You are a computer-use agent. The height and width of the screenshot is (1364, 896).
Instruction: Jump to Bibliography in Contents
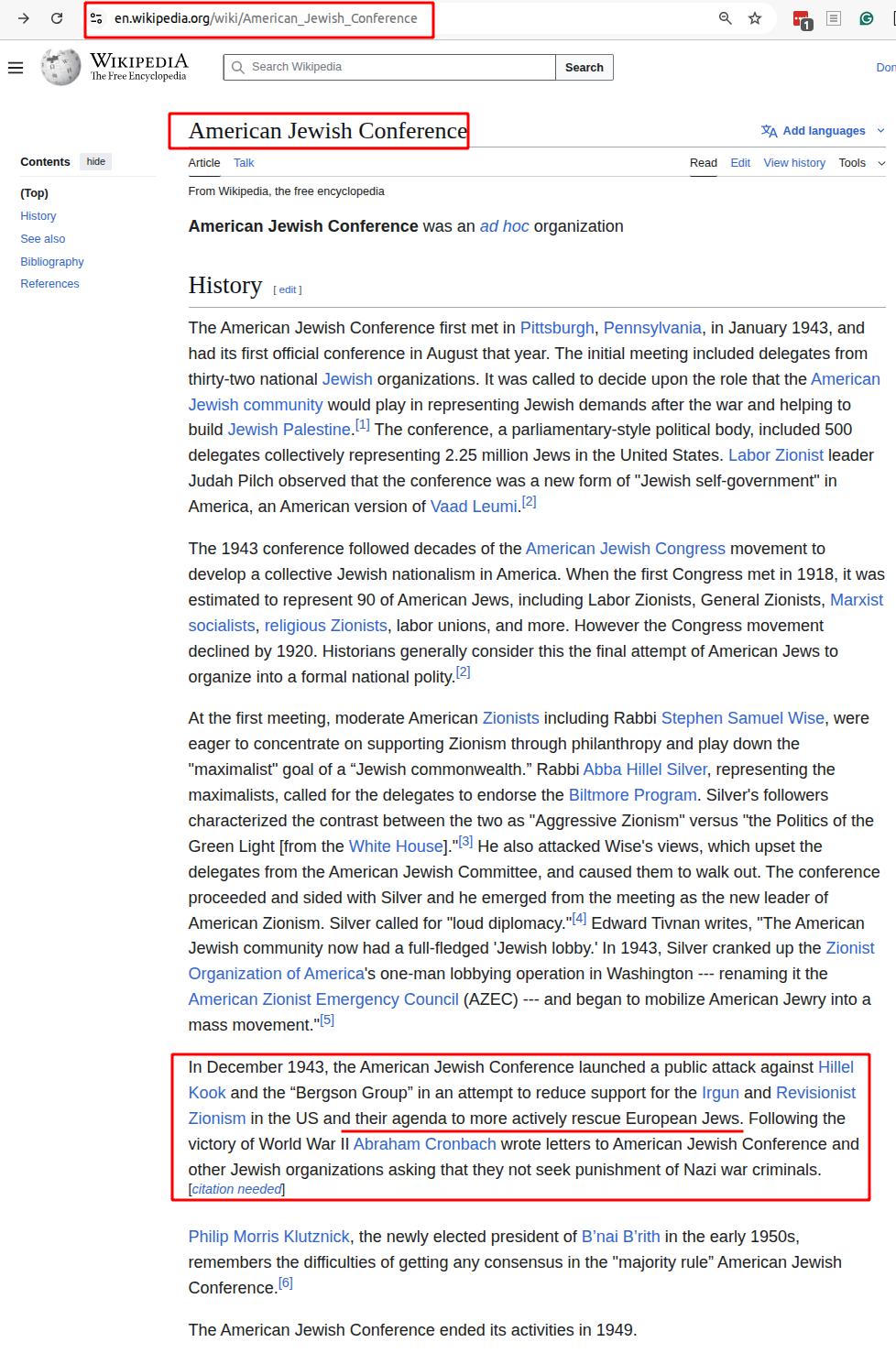[52, 262]
